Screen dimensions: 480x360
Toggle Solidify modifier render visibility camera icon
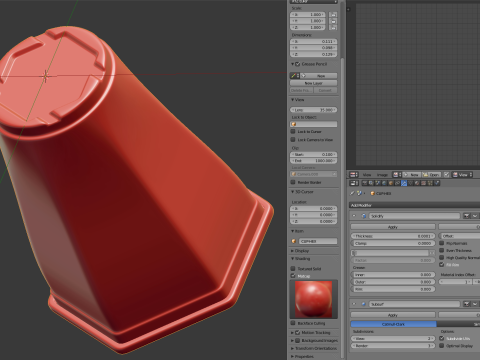point(467,216)
